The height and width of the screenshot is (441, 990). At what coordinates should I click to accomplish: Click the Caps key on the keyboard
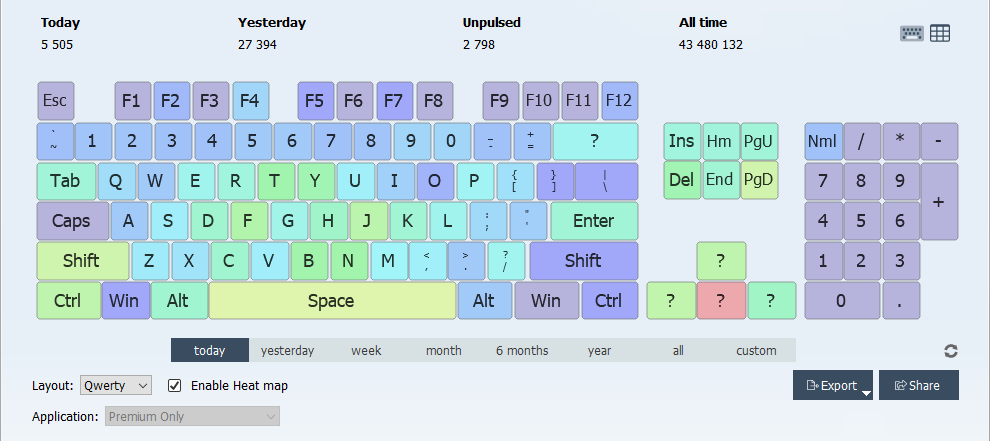(71, 220)
